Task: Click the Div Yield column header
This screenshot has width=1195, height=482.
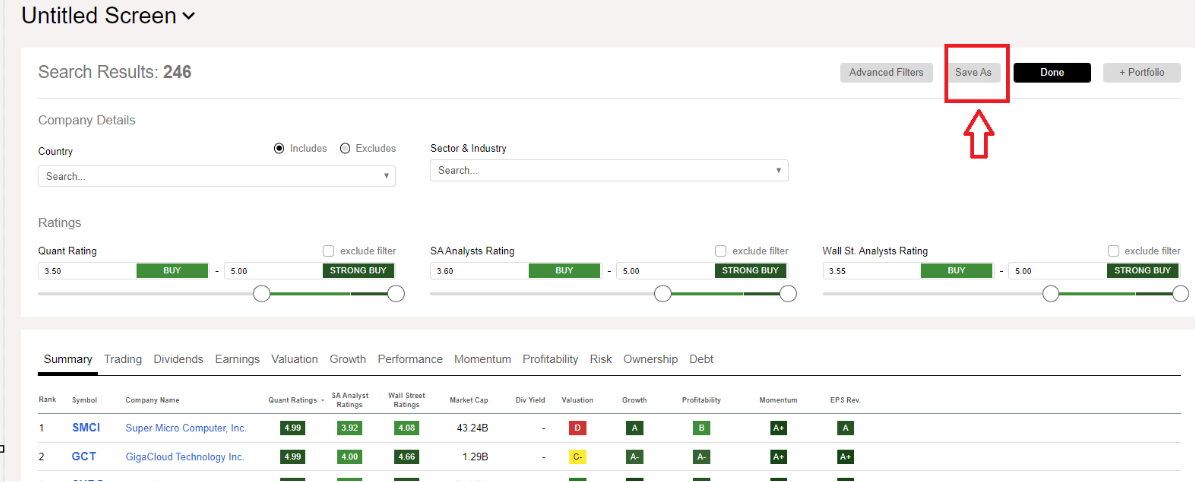Action: [x=528, y=400]
